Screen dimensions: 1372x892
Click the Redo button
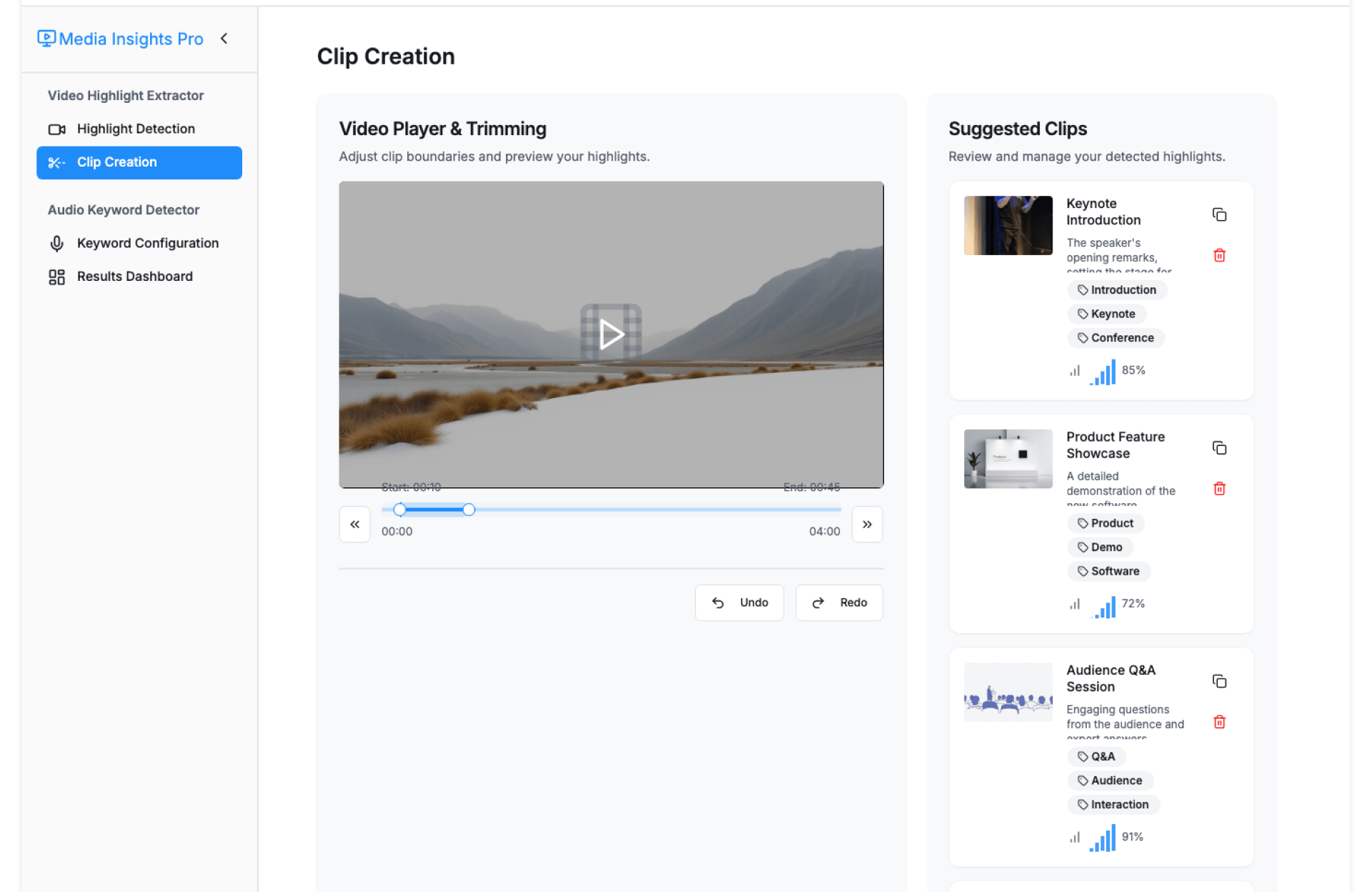point(839,603)
